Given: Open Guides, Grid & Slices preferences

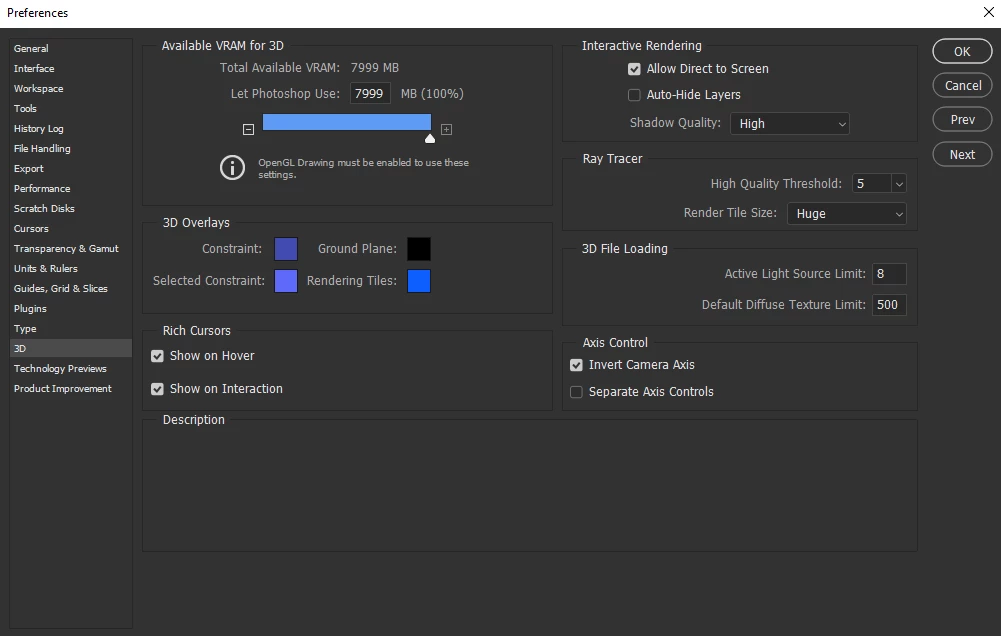Looking at the screenshot, I should click(71, 289).
